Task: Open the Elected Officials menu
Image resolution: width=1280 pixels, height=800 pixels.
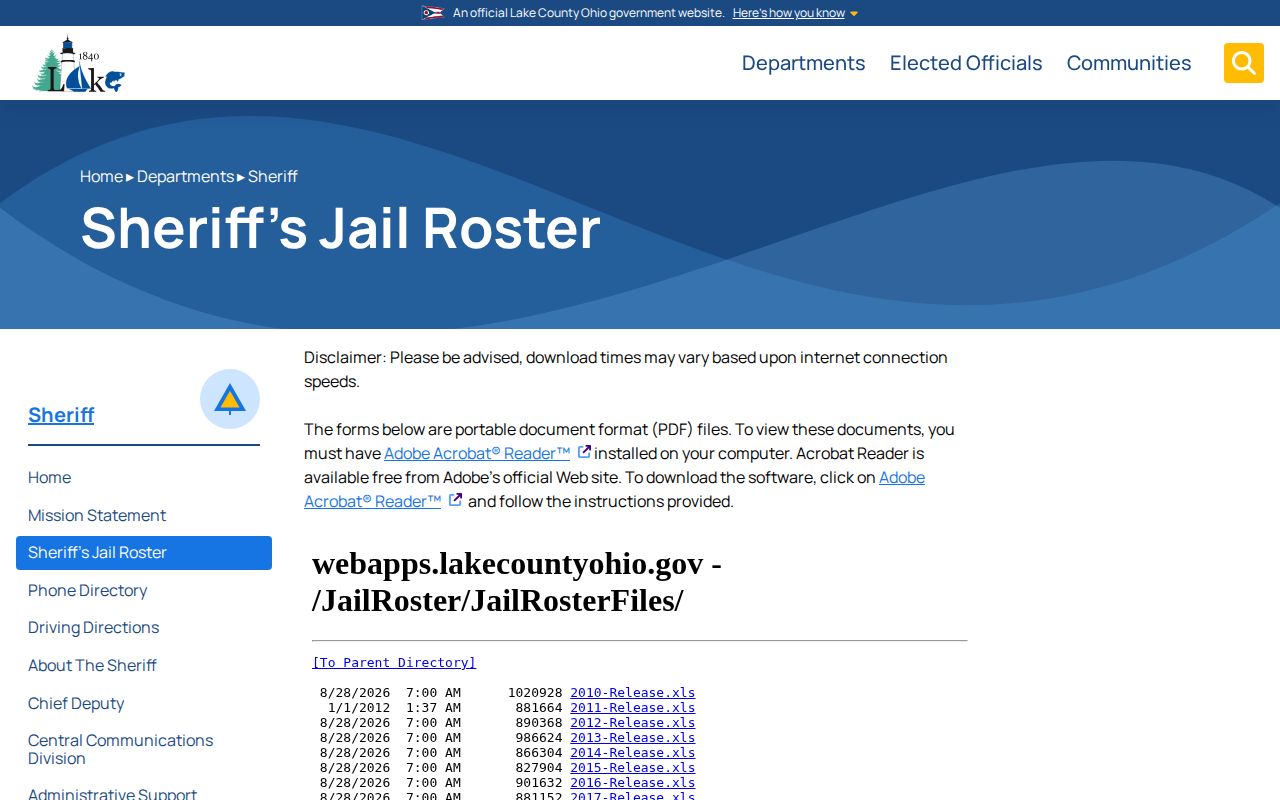Action: [966, 63]
